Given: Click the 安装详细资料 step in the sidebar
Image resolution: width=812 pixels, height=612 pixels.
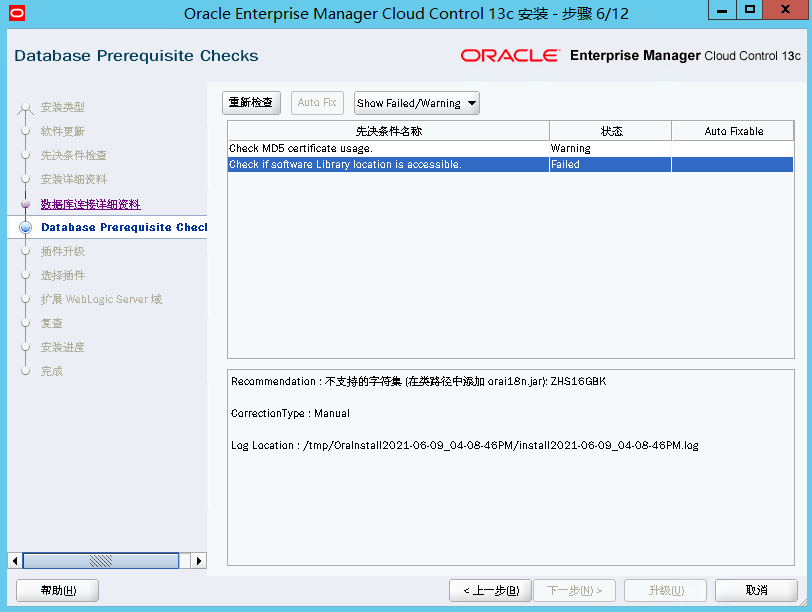Looking at the screenshot, I should click(x=74, y=179).
